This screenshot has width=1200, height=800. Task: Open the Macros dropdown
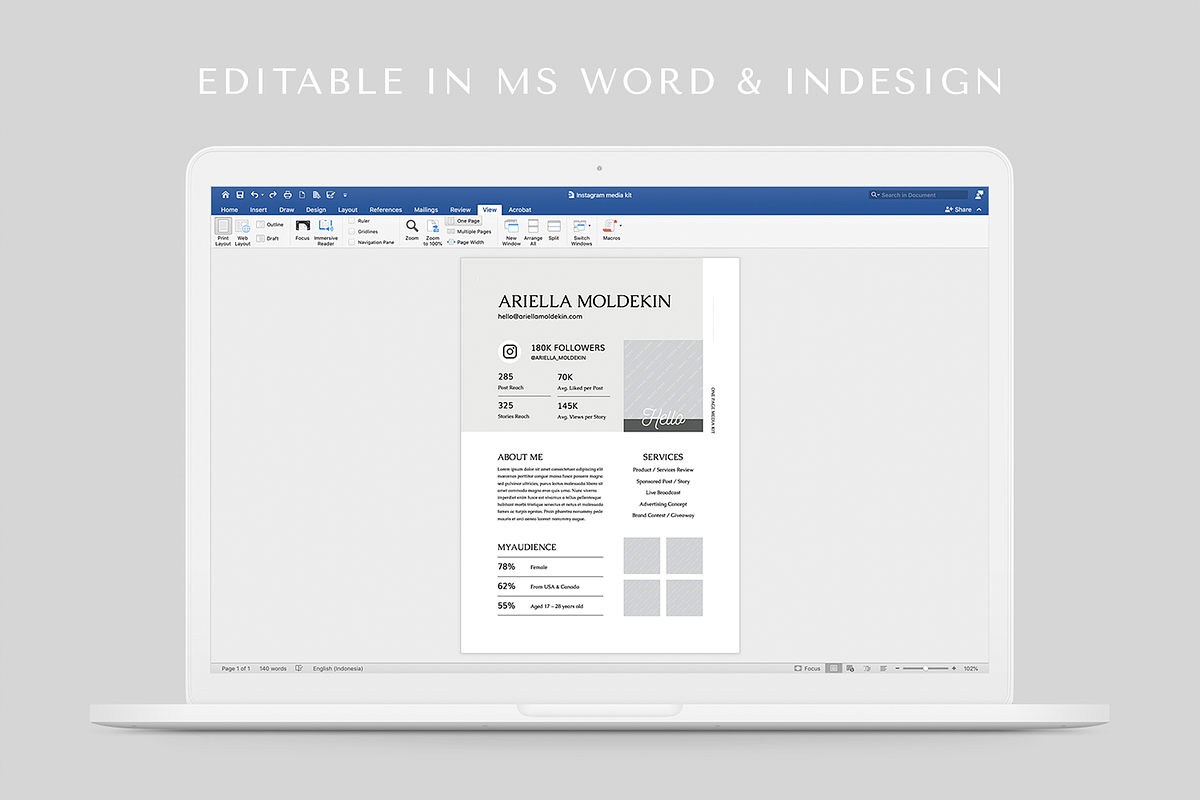pyautogui.click(x=611, y=231)
